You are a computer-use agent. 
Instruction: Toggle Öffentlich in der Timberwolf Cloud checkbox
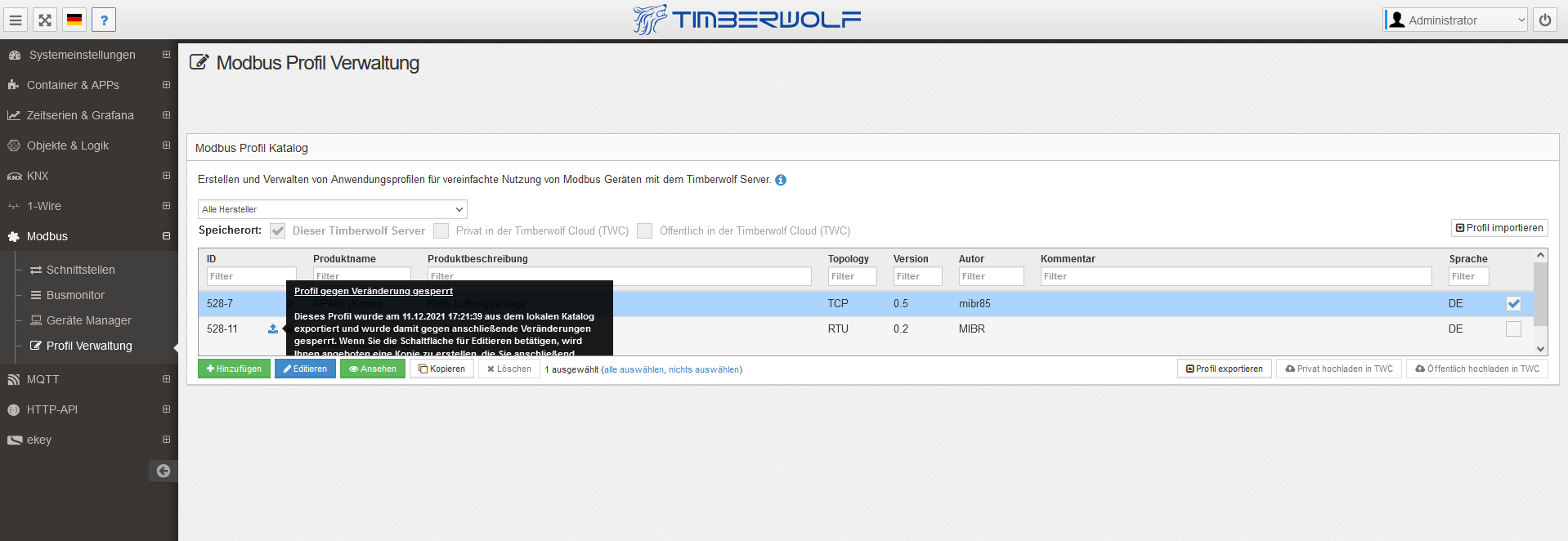(645, 230)
